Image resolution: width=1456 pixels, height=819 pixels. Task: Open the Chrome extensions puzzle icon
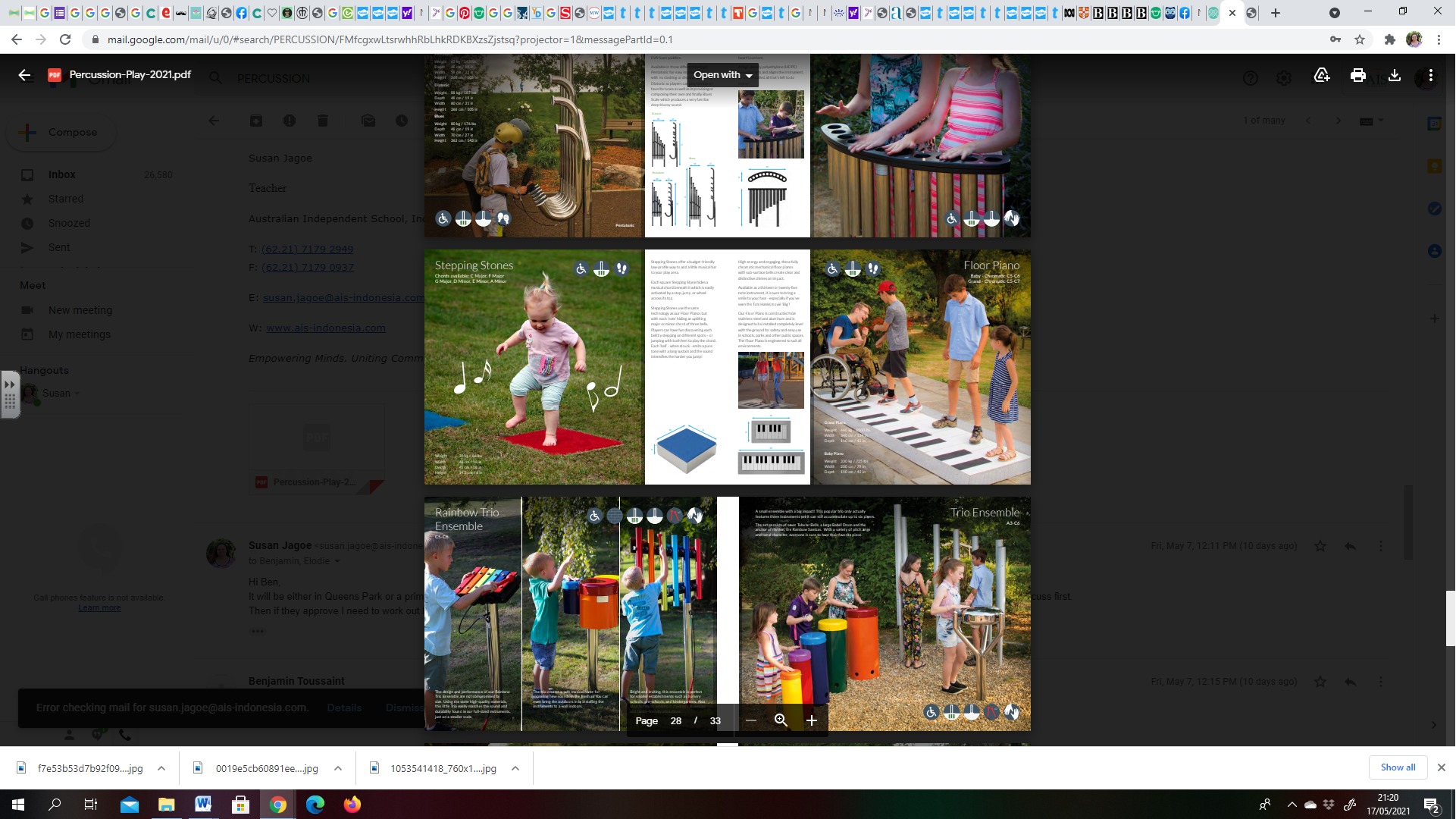click(1389, 39)
